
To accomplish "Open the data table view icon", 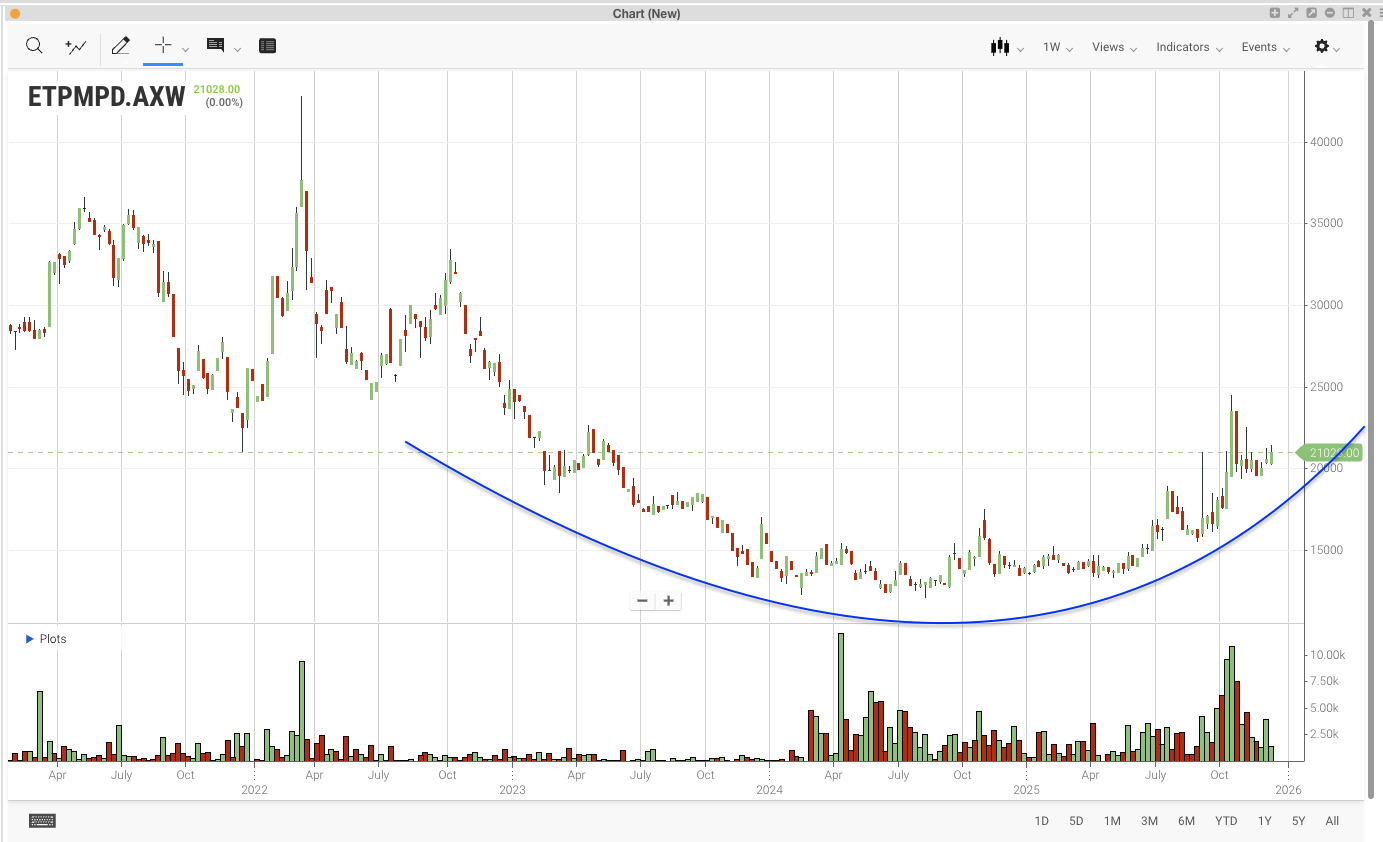I will [x=267, y=46].
